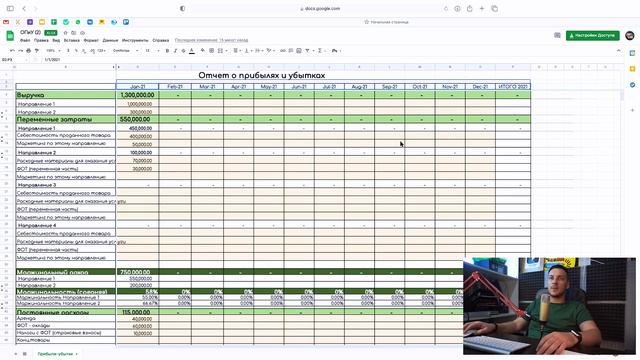Image resolution: width=640 pixels, height=360 pixels.
Task: Click the Safari share icon
Action: (x=469, y=9)
